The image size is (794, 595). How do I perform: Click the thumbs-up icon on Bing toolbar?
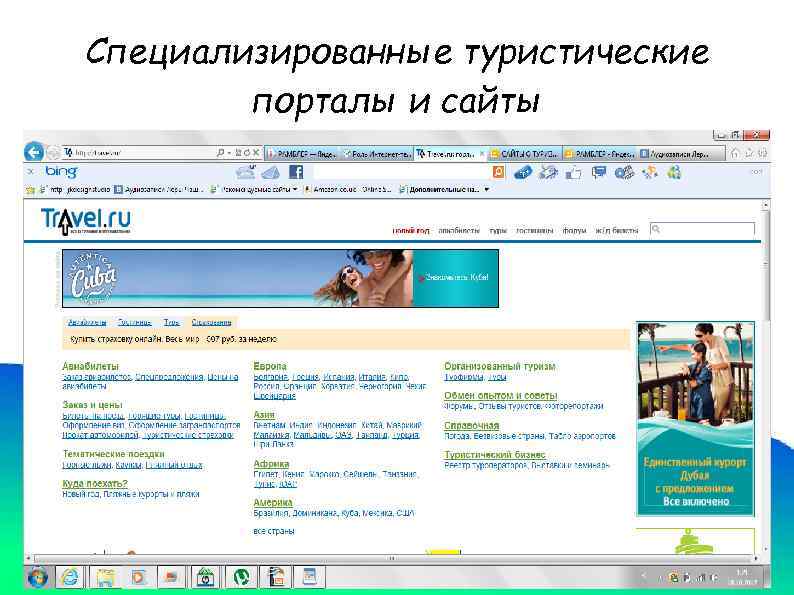[x=574, y=173]
